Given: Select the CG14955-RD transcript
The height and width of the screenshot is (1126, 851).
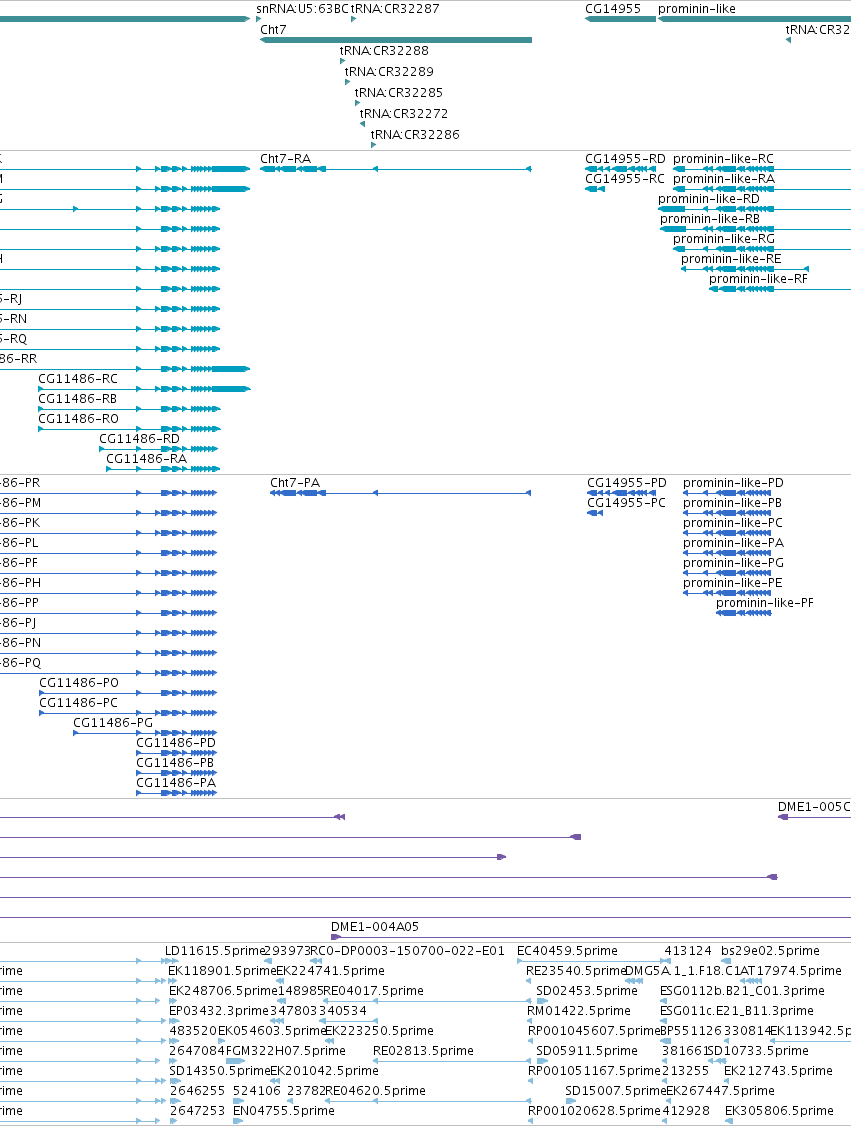Looking at the screenshot, I should 620,169.
